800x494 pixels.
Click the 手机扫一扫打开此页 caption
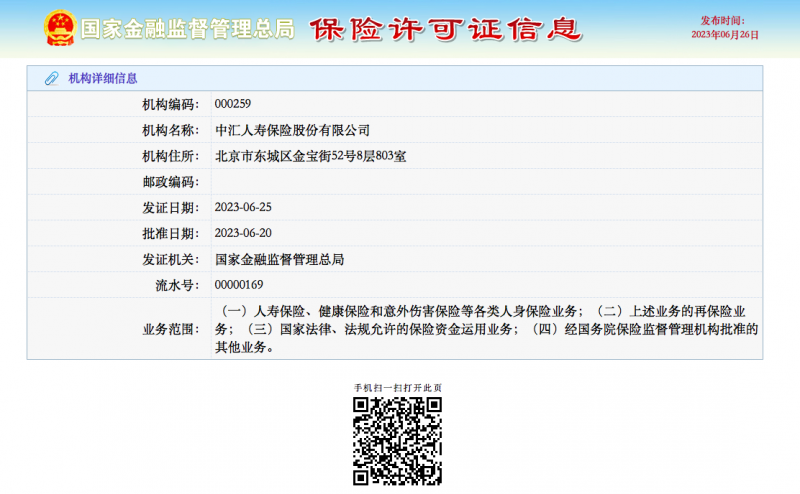coord(398,388)
